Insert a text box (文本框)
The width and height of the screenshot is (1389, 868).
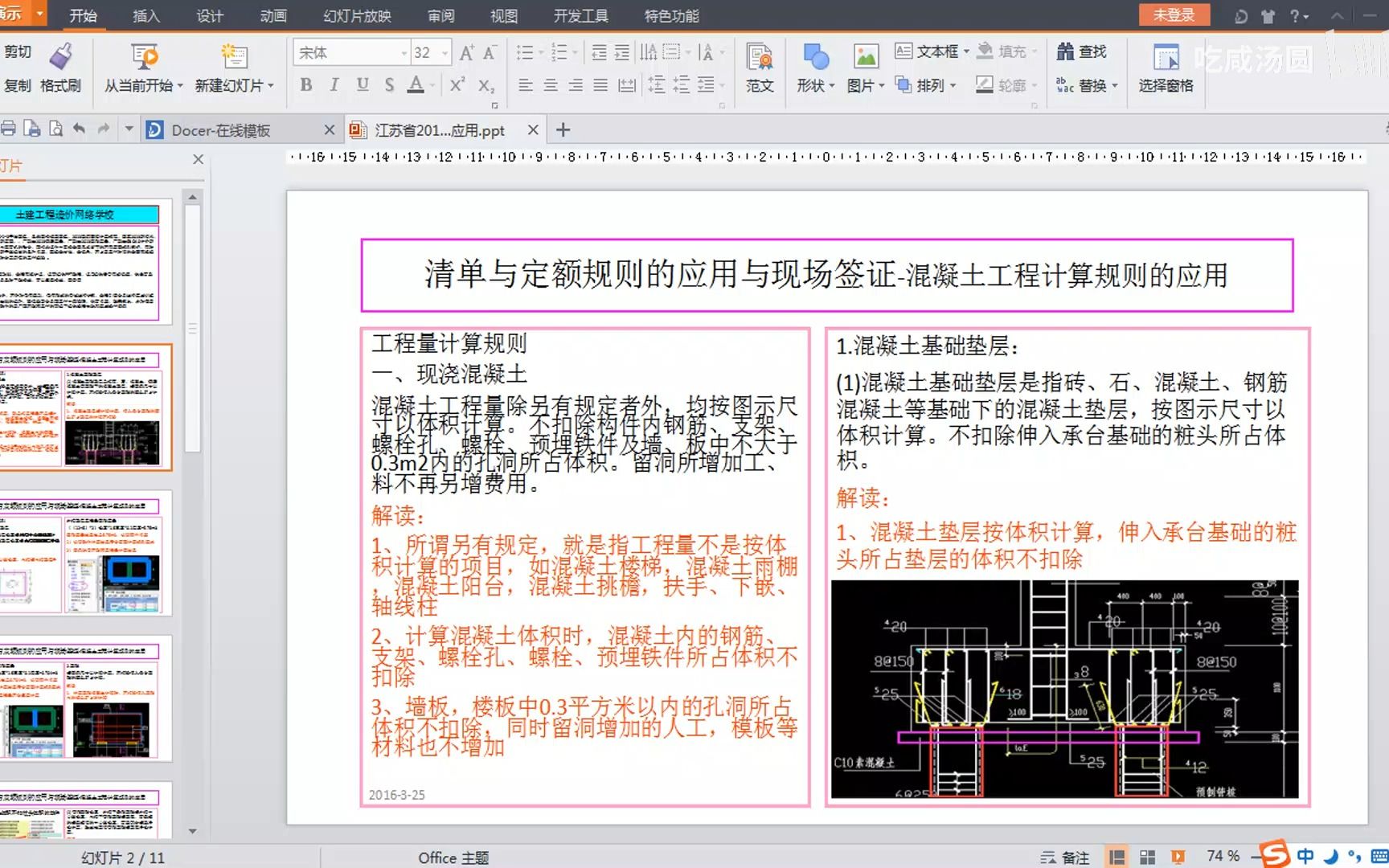932,51
